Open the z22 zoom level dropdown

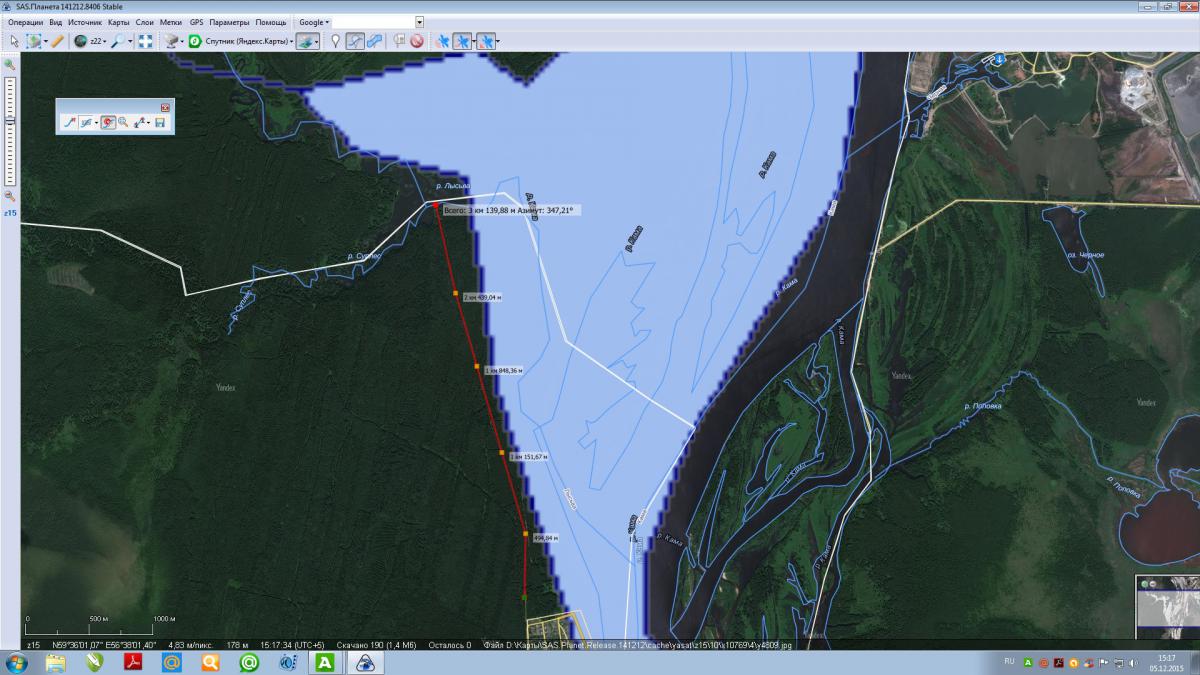click(x=97, y=41)
